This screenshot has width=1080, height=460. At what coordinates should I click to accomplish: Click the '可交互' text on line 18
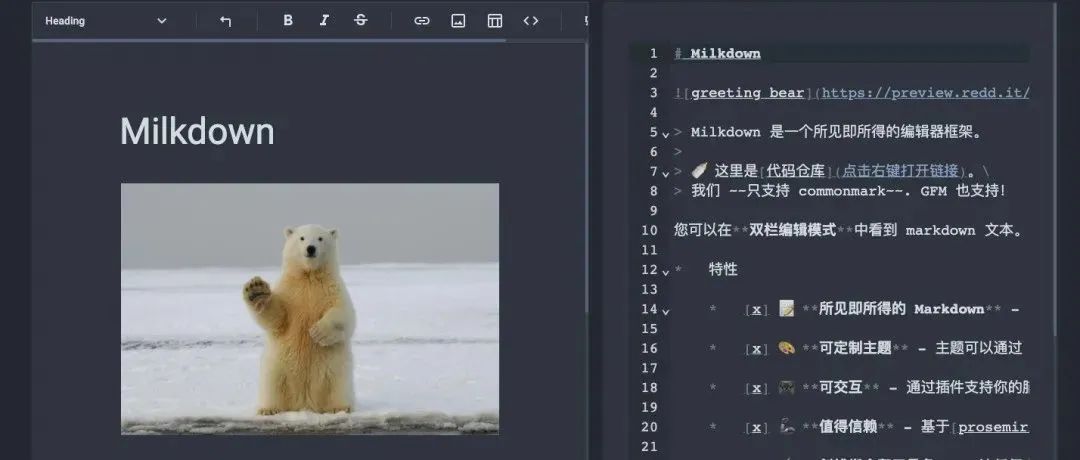pos(840,388)
